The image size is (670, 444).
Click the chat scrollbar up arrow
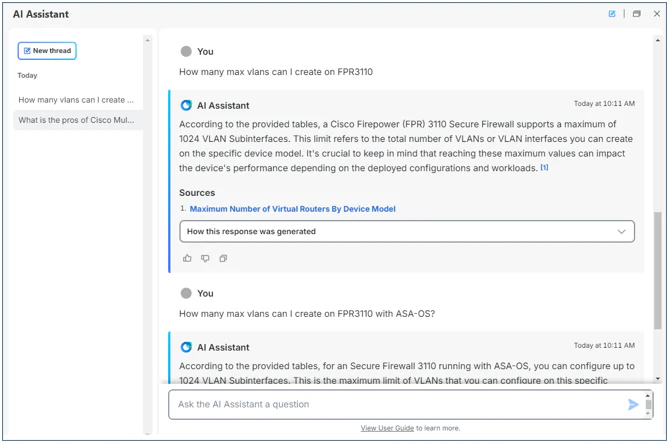pos(658,40)
